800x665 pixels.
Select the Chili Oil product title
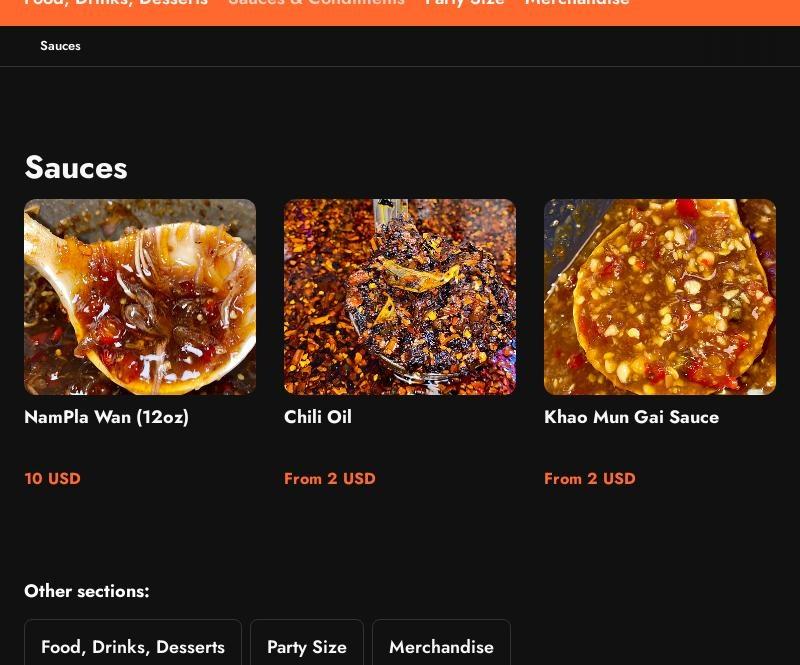click(x=318, y=417)
